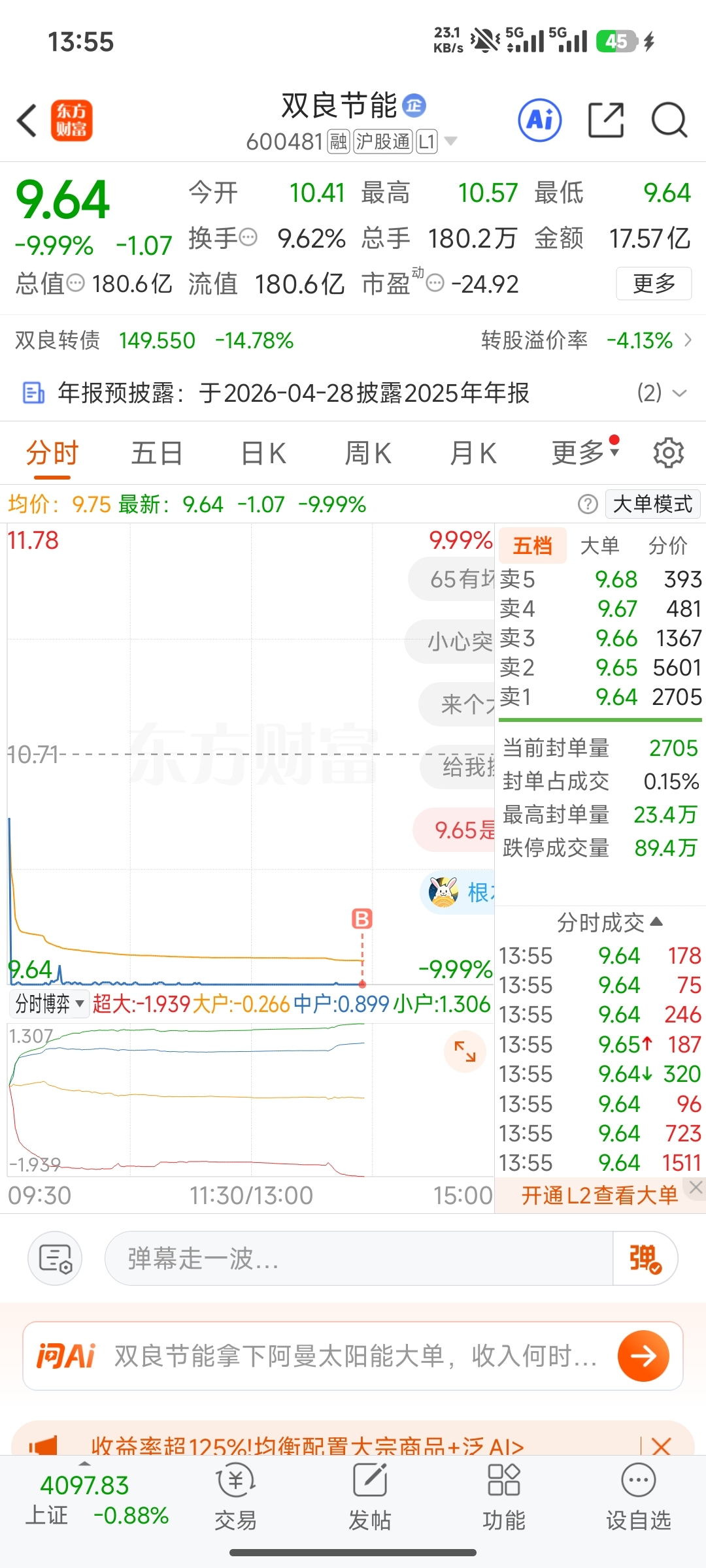706x1568 pixels.
Task: Collapse the 分时成交 list arrow
Action: click(657, 922)
